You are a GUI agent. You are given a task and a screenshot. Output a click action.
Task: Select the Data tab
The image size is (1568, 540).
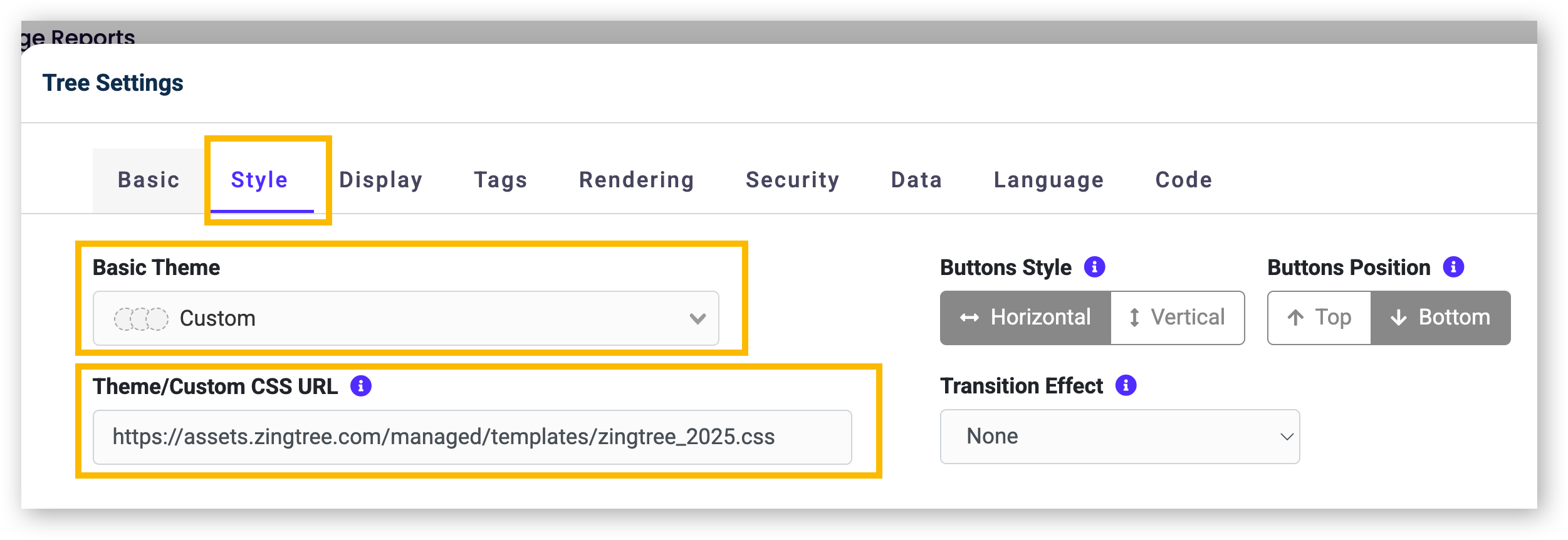tap(916, 180)
